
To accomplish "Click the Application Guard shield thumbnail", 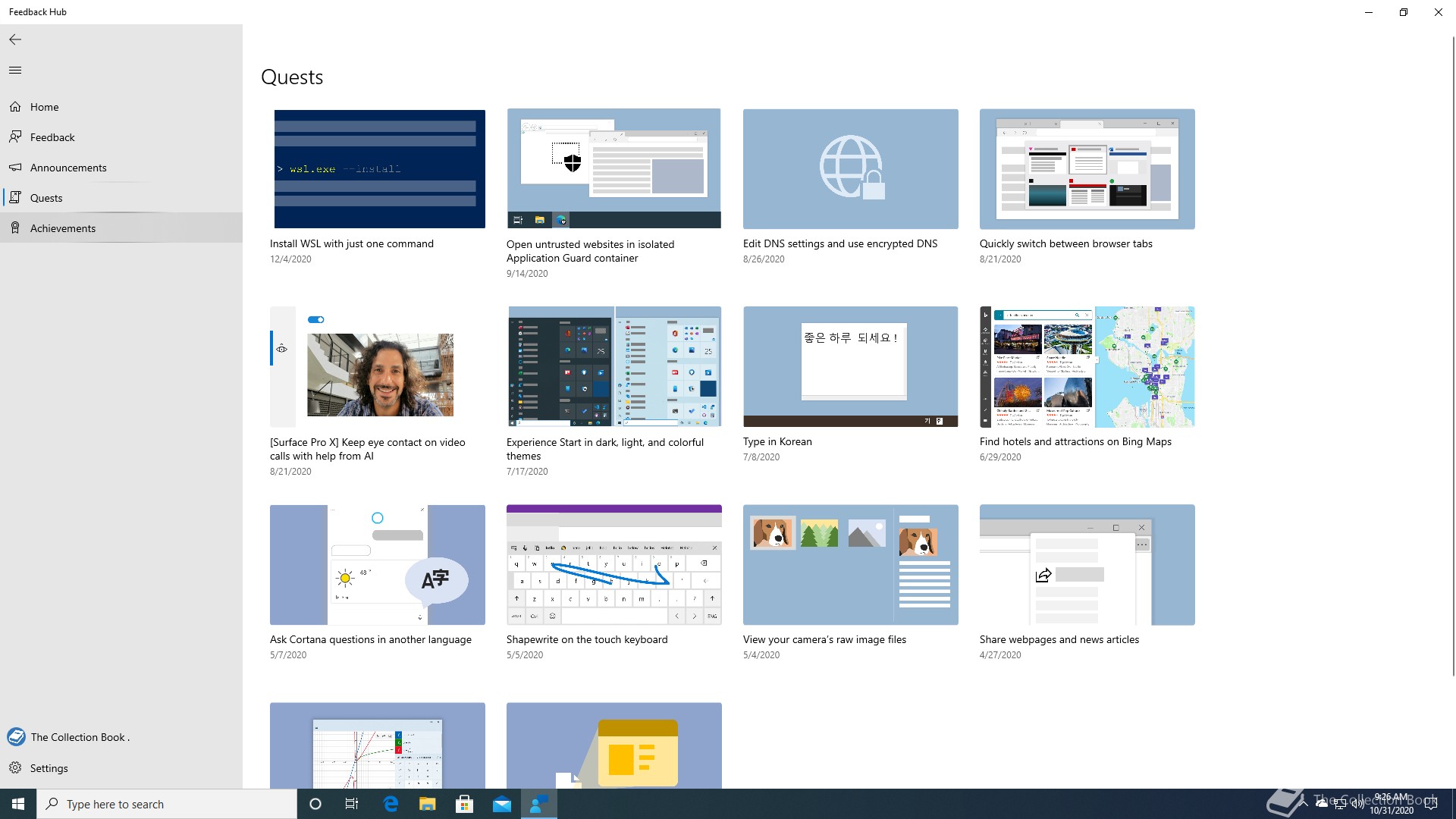I will tap(614, 168).
